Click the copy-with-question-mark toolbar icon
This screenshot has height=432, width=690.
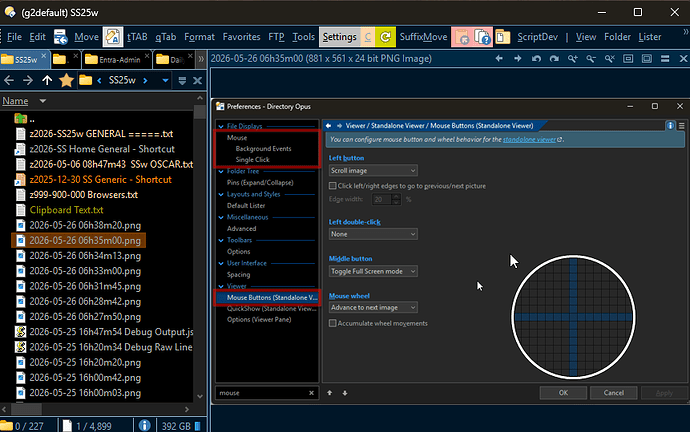coord(483,37)
